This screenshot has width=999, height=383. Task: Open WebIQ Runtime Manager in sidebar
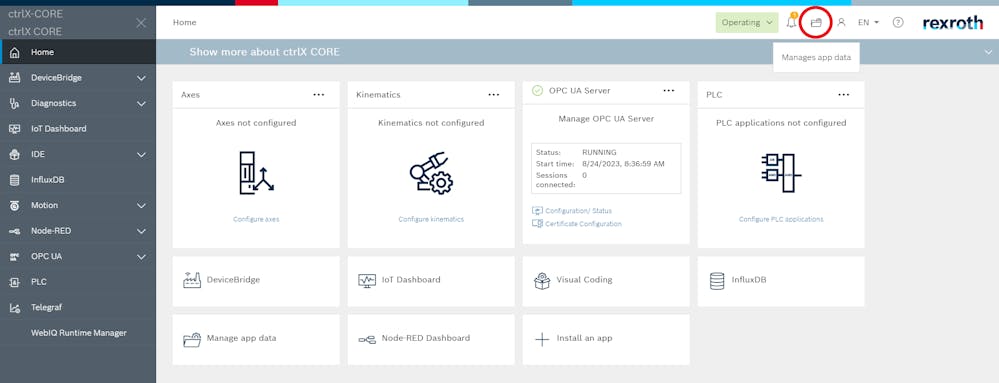coord(78,333)
